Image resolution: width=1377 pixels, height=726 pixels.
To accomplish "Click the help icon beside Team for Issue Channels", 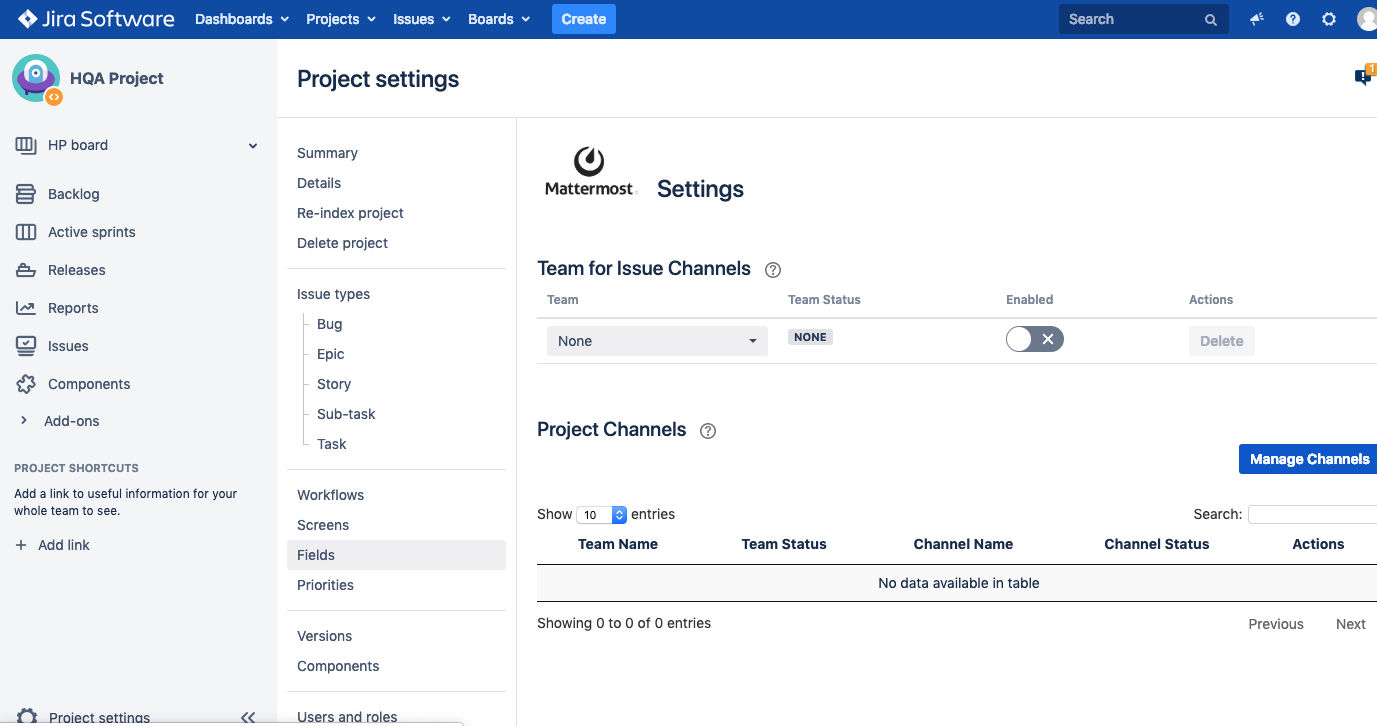I will pos(772,269).
